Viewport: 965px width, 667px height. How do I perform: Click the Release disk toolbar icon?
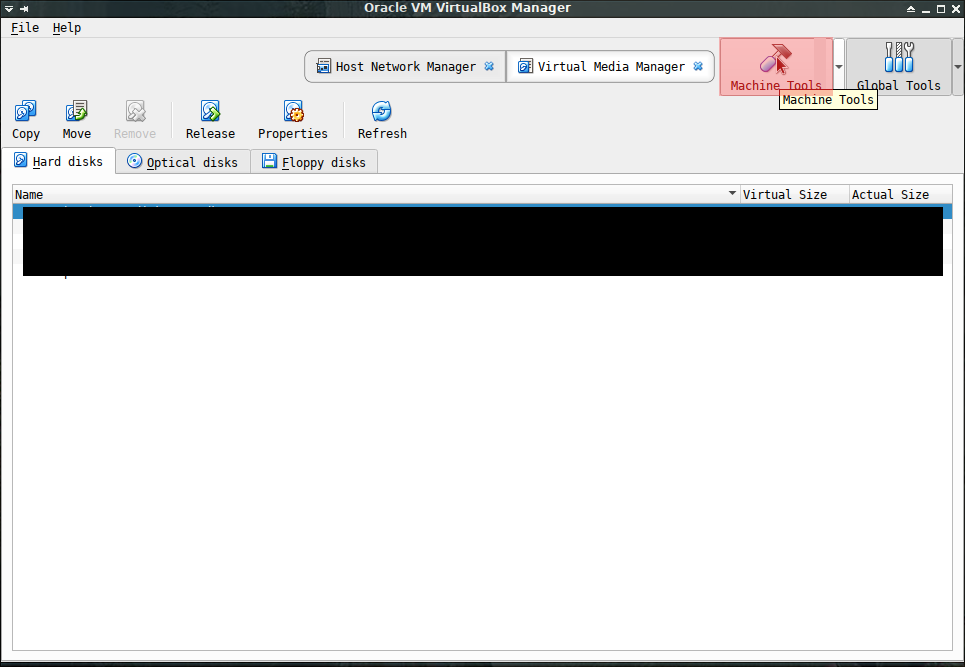tap(210, 121)
